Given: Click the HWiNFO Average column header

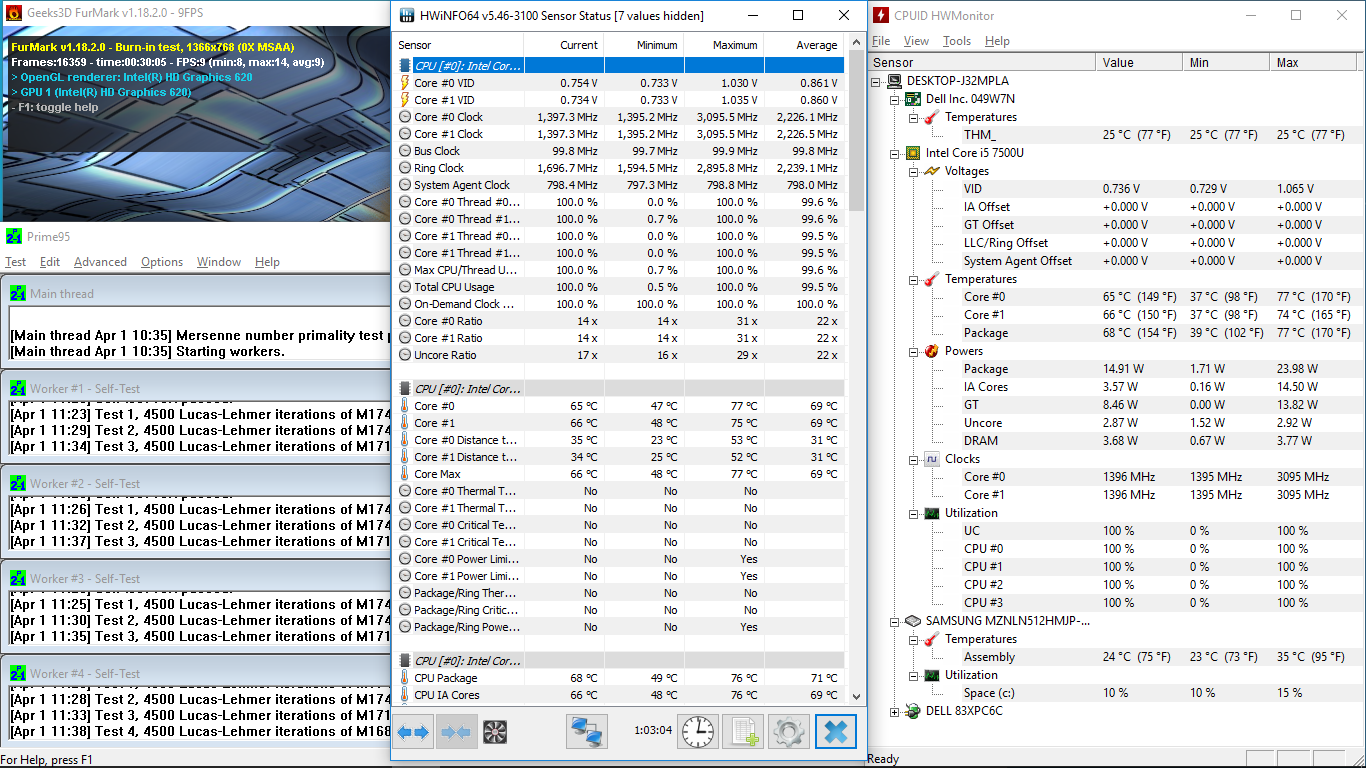Looking at the screenshot, I should pyautogui.click(x=803, y=45).
